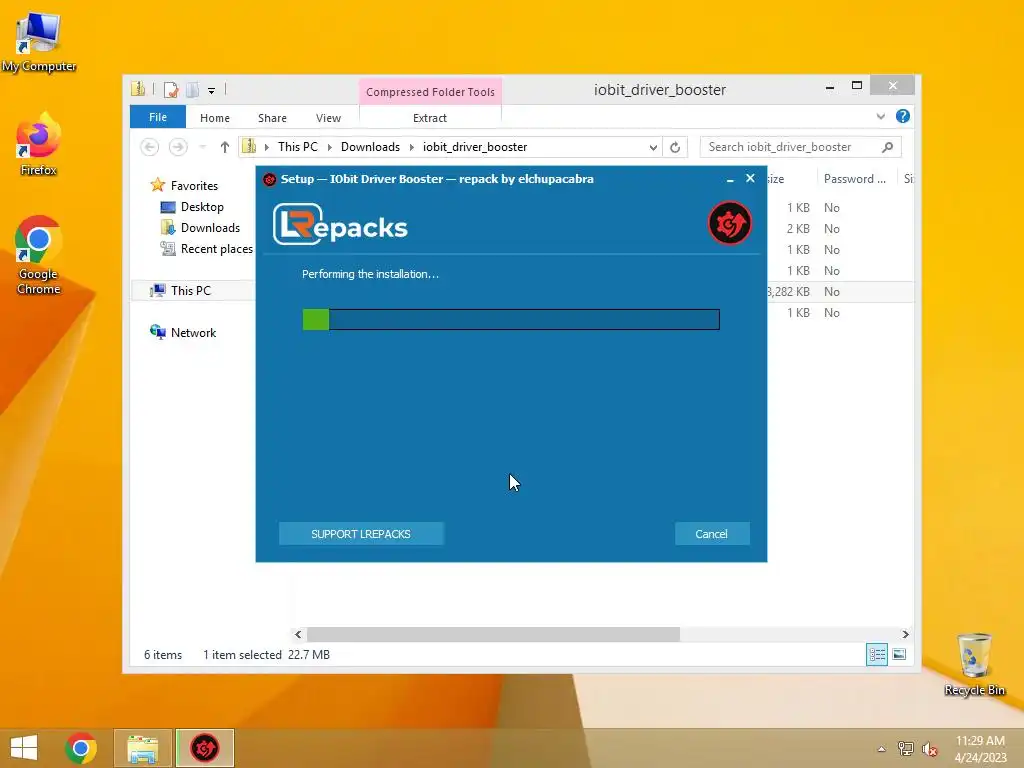Go back in Explorer navigation

click(150, 147)
